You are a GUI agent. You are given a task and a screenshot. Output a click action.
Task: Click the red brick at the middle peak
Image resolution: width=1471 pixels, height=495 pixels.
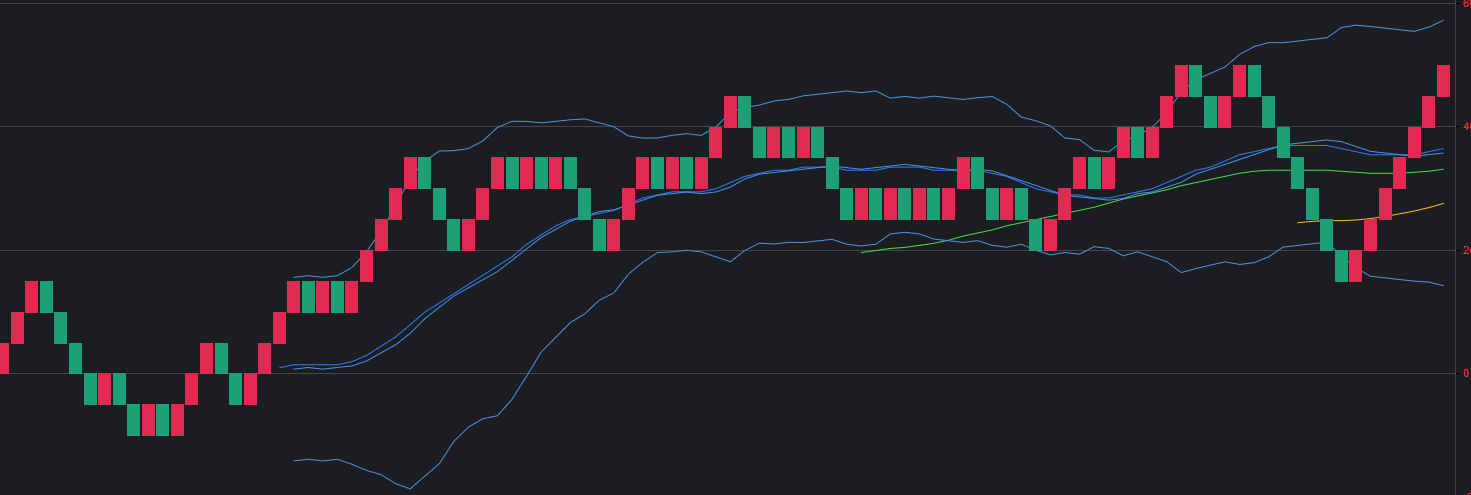730,112
